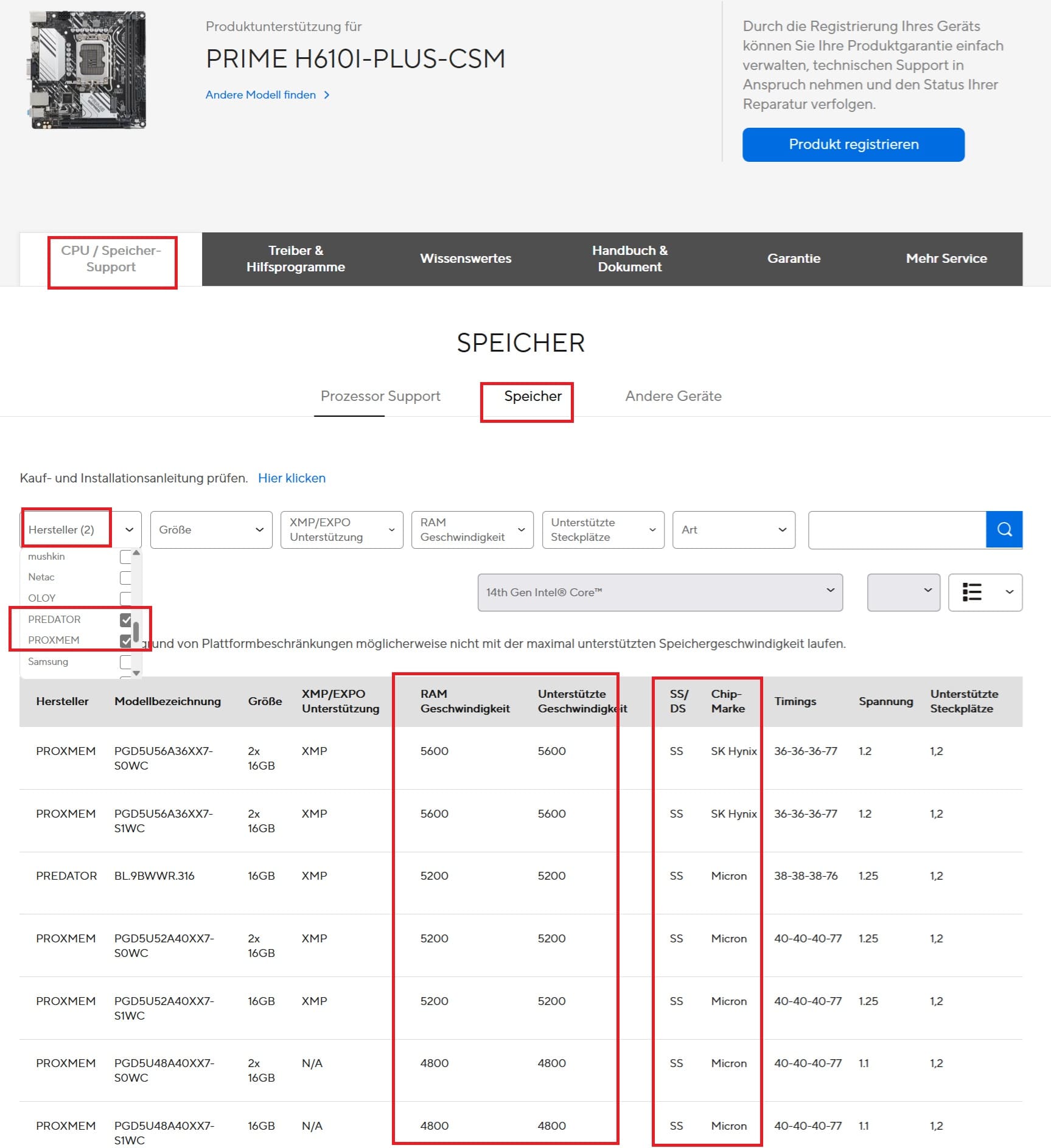
Task: Follow the Andere Modell finden link
Action: (x=267, y=95)
